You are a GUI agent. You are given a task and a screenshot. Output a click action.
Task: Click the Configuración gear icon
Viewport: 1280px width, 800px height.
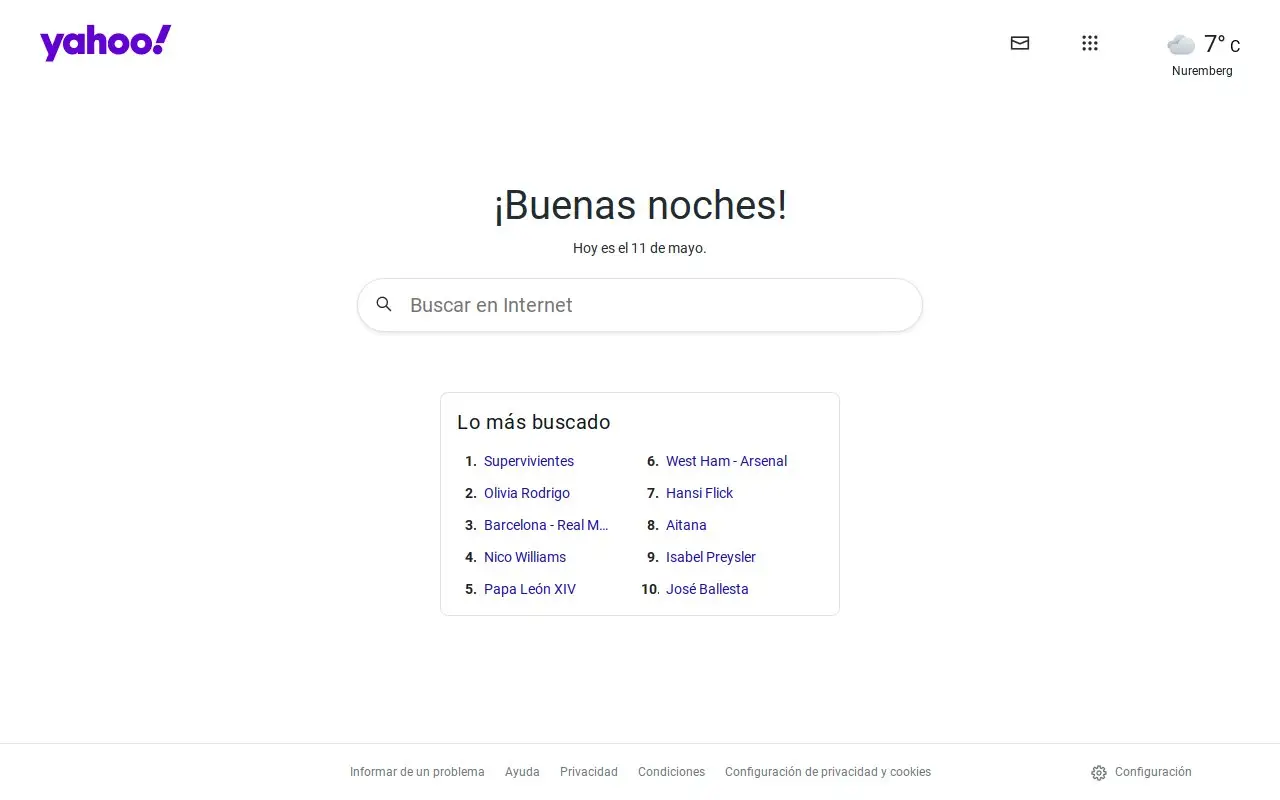click(1099, 772)
